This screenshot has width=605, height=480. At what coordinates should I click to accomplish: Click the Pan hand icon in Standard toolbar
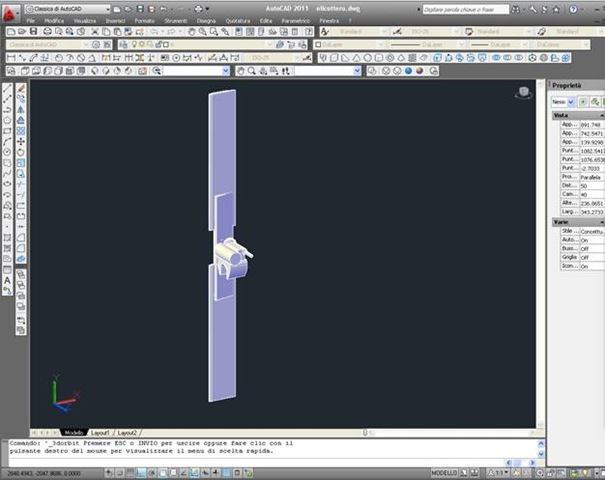[x=191, y=32]
